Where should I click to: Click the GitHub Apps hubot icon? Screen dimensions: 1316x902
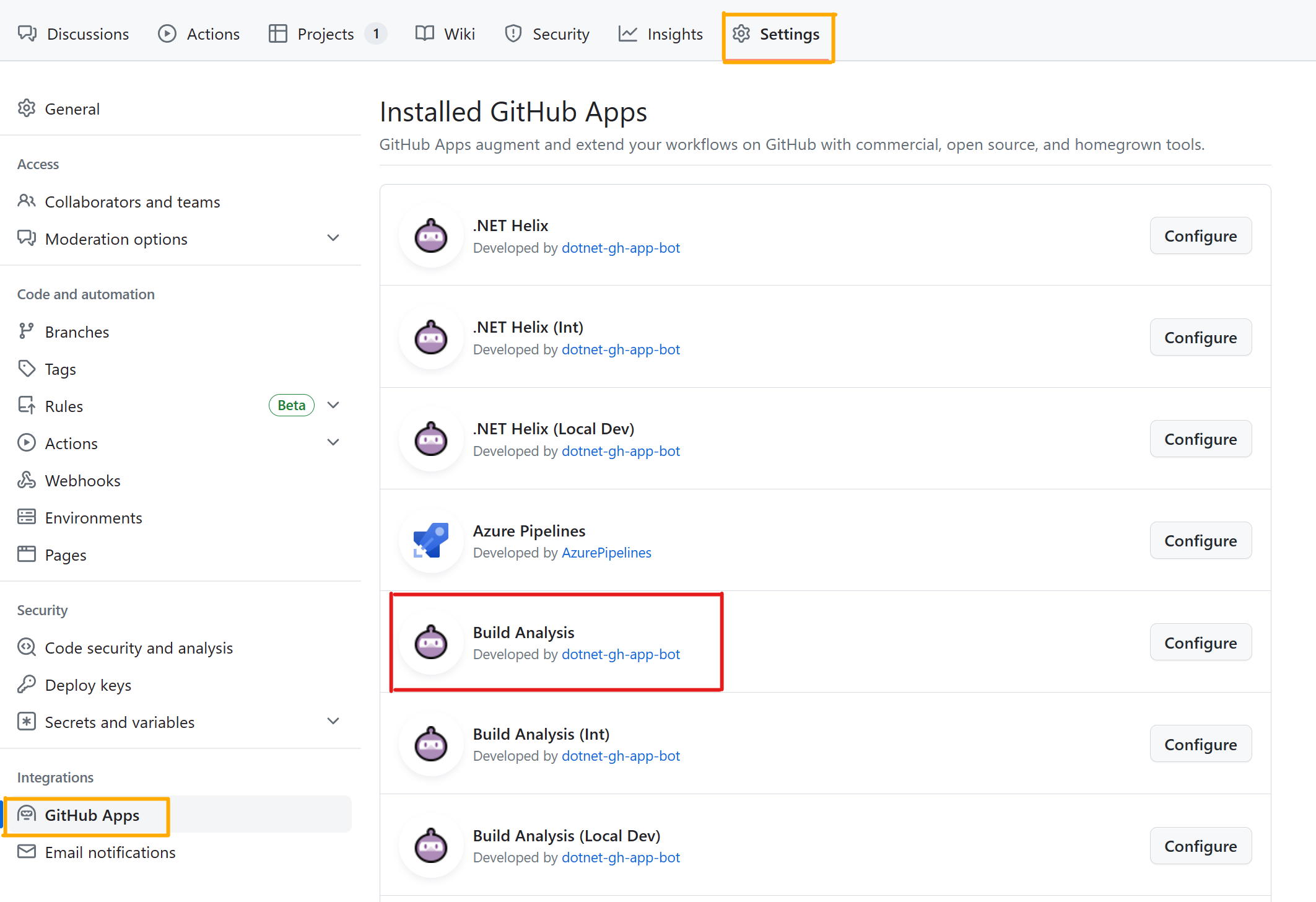(x=27, y=815)
